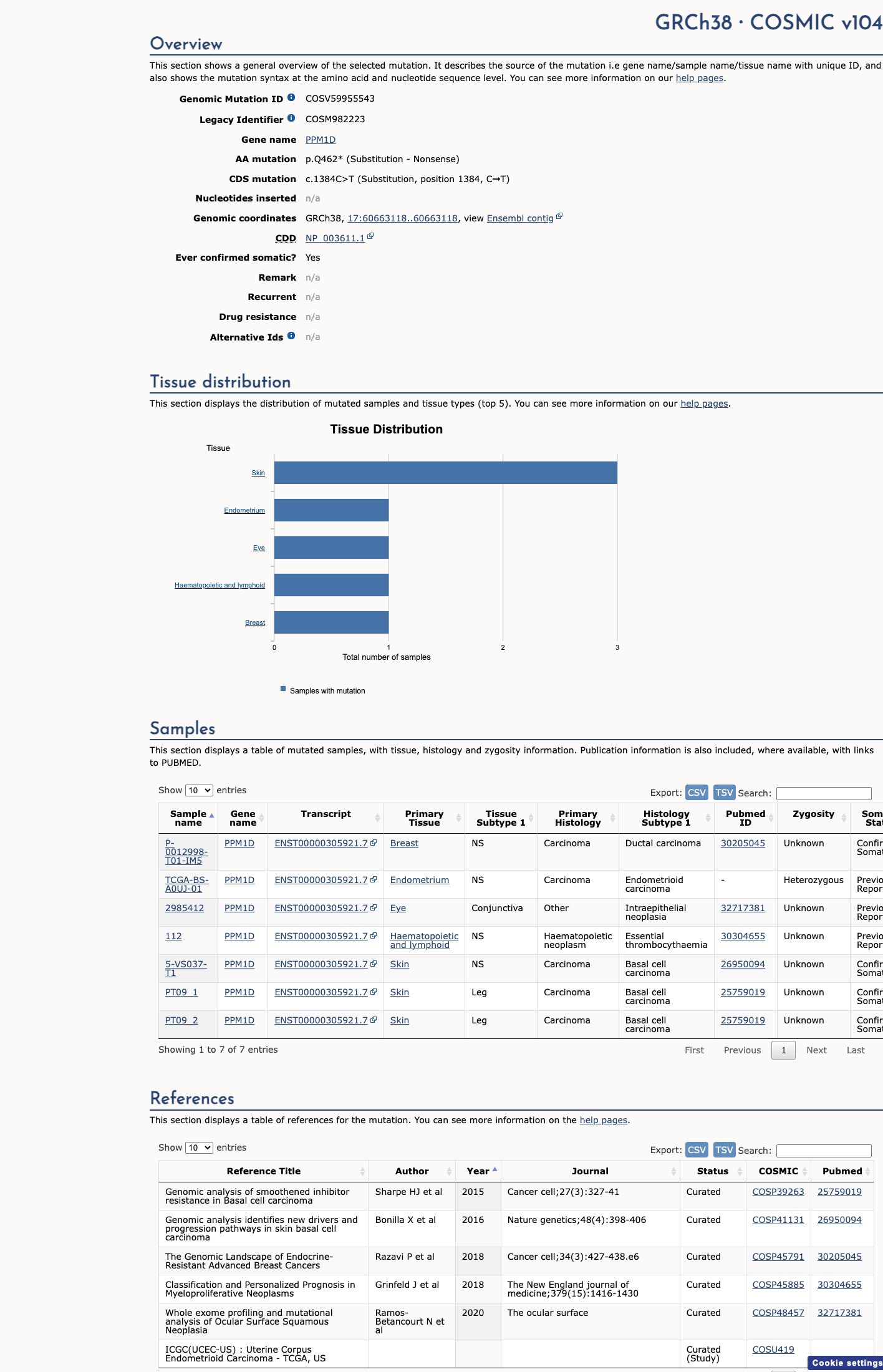This screenshot has height=1372, width=883.
Task: Open sample PT09_2 link
Action: (x=181, y=1020)
